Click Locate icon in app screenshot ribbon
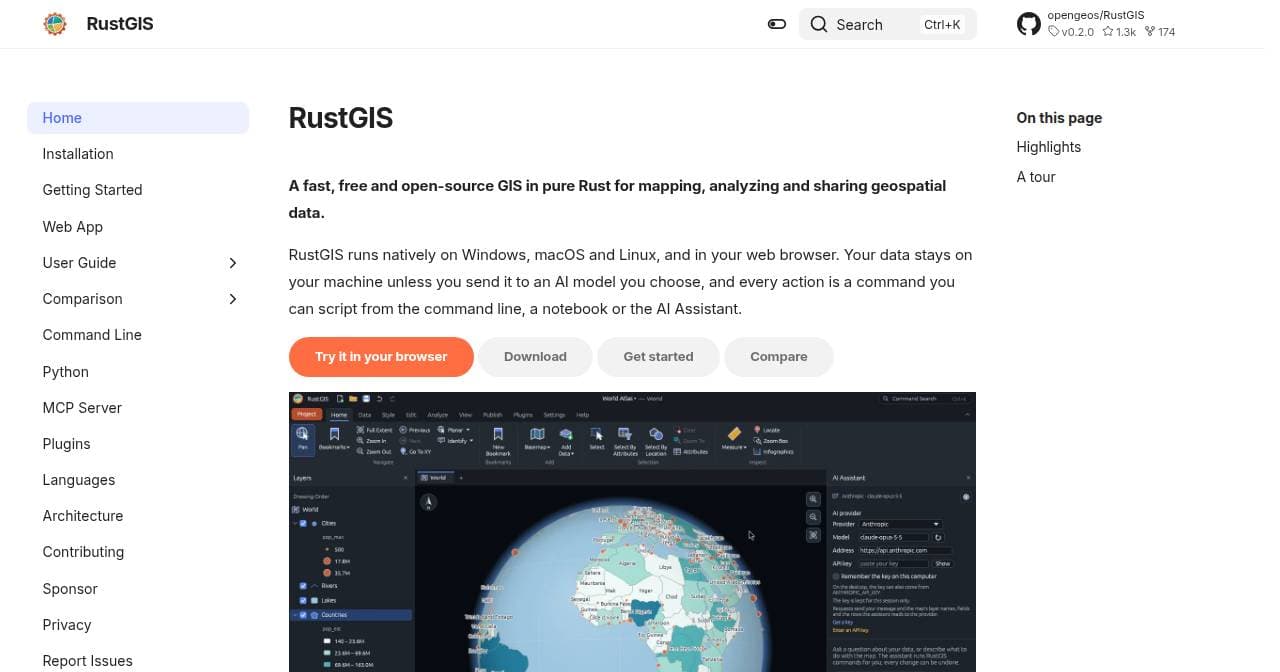Viewport: 1280px width, 672px height. click(757, 430)
